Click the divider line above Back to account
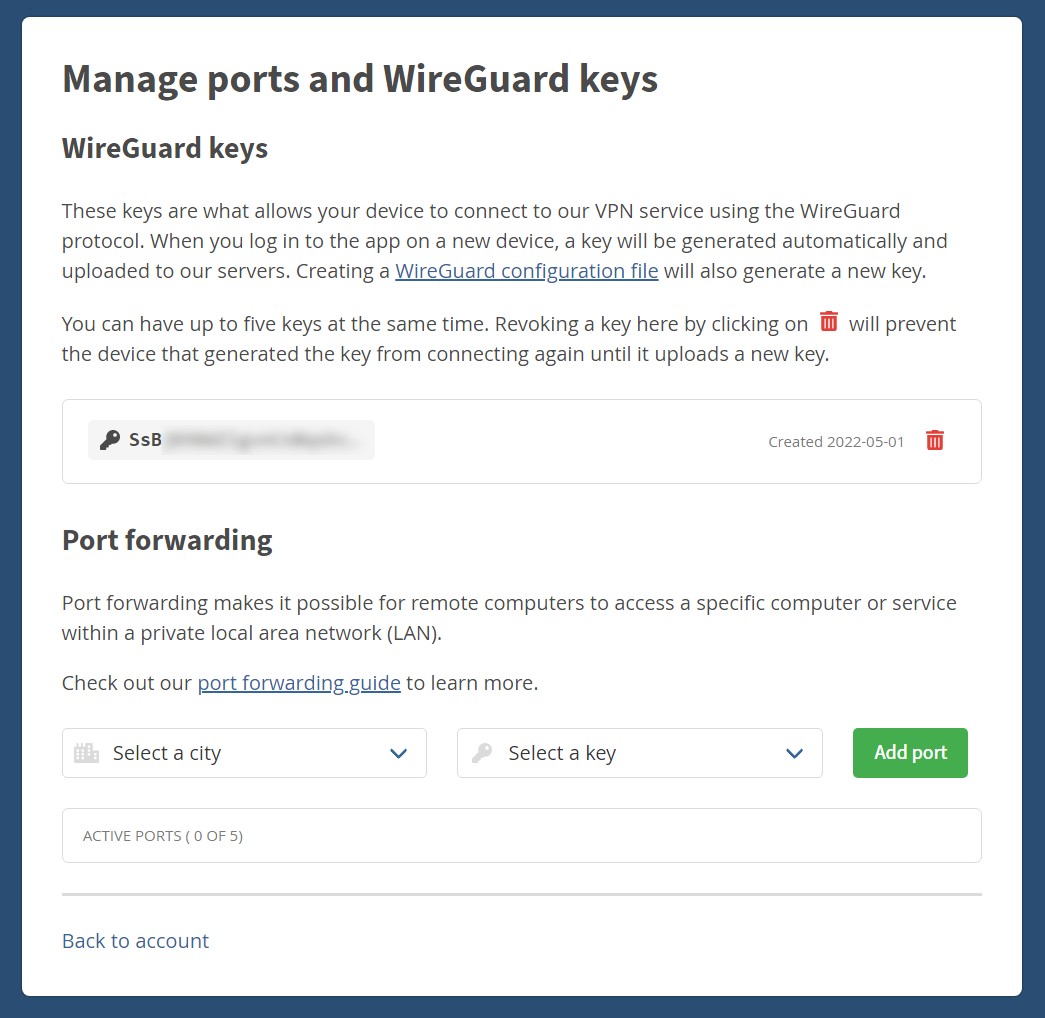 point(521,894)
